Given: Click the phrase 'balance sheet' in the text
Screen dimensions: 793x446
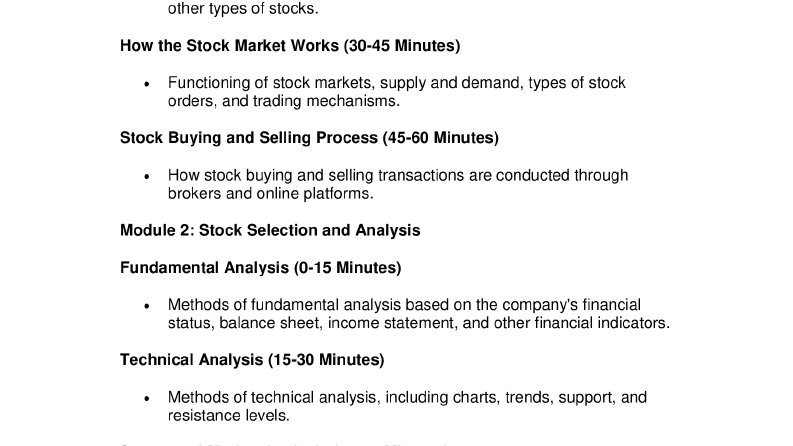Looking at the screenshot, I should tap(269, 323).
